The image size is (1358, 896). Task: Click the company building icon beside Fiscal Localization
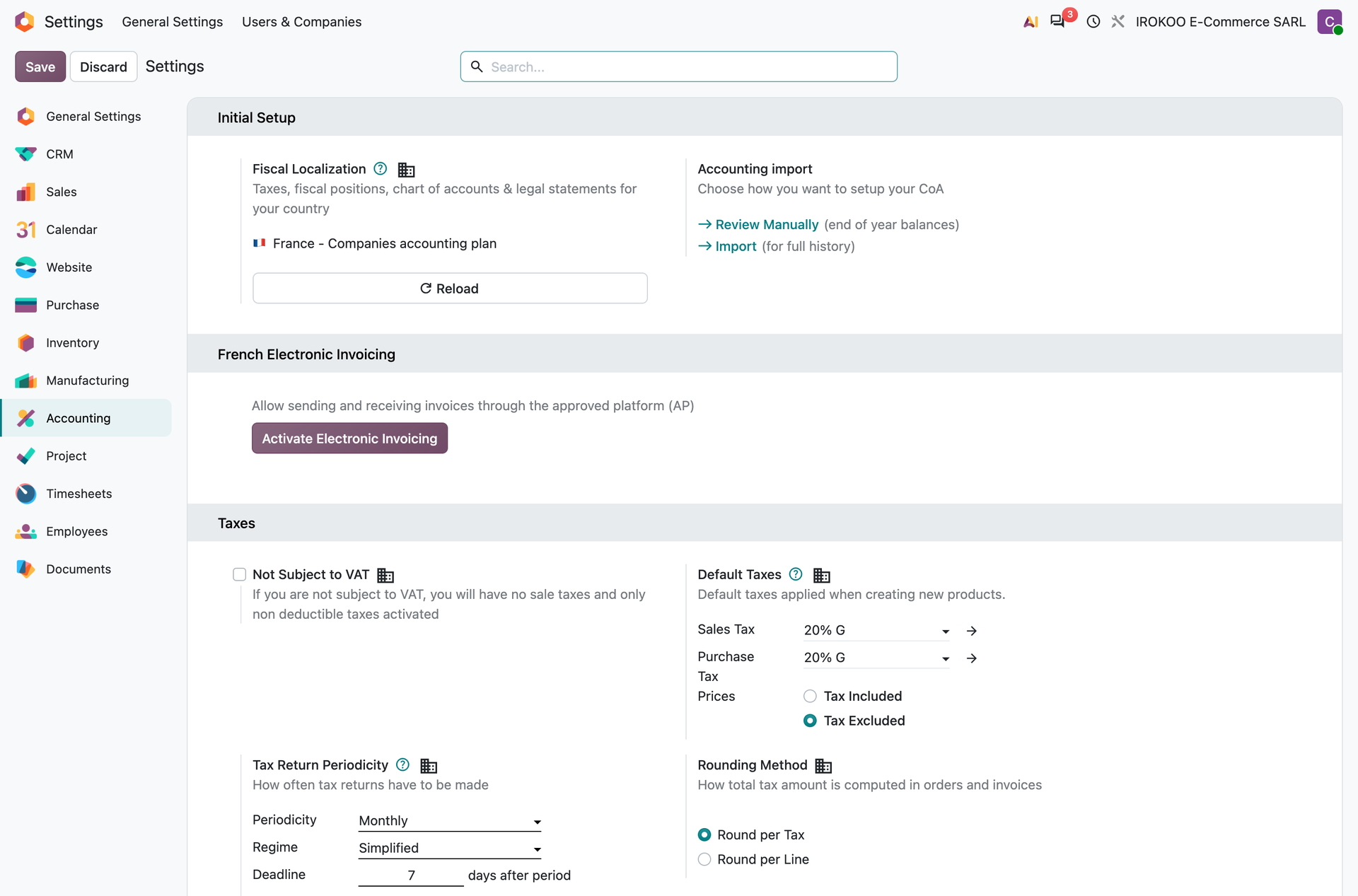(407, 170)
